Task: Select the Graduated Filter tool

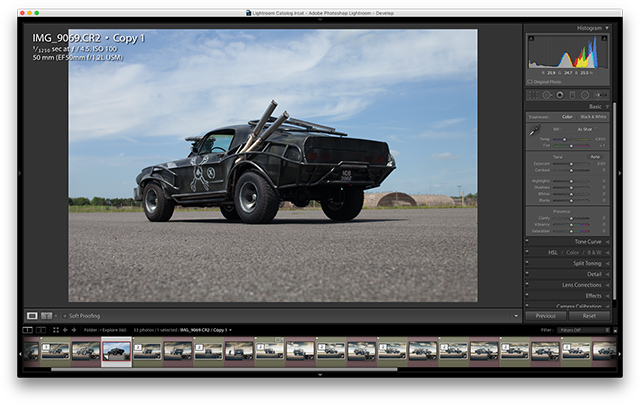Action: [571, 95]
